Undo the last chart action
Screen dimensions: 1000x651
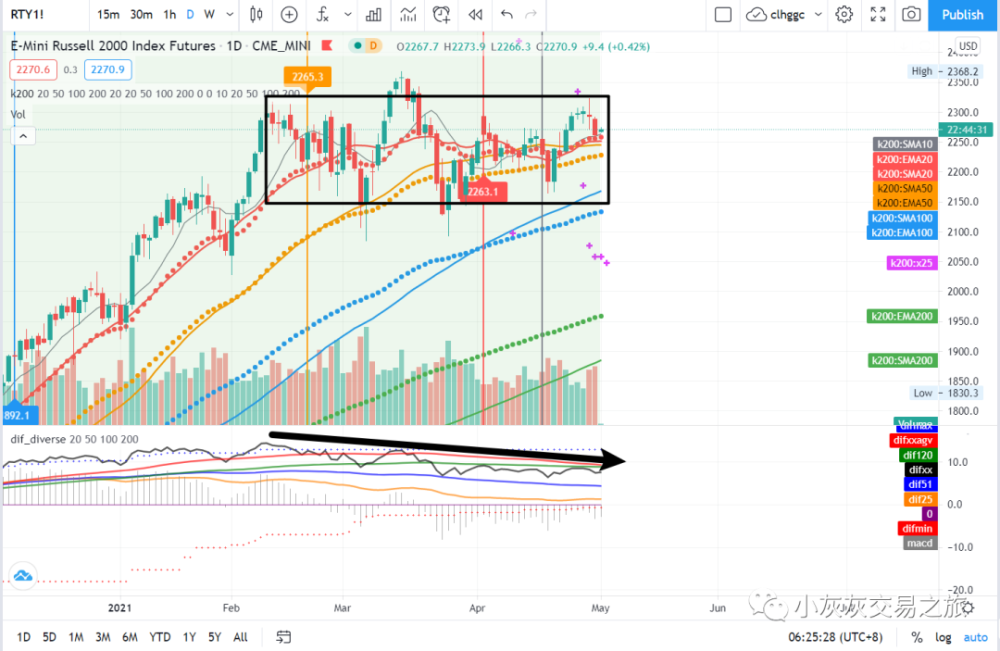tap(507, 14)
